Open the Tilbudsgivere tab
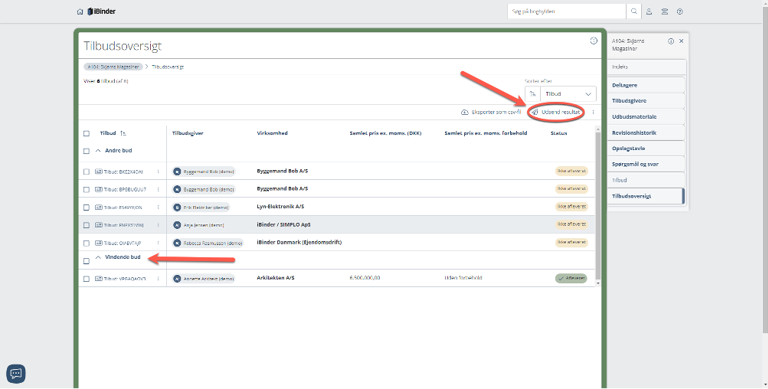The height and width of the screenshot is (389, 768). 646,100
